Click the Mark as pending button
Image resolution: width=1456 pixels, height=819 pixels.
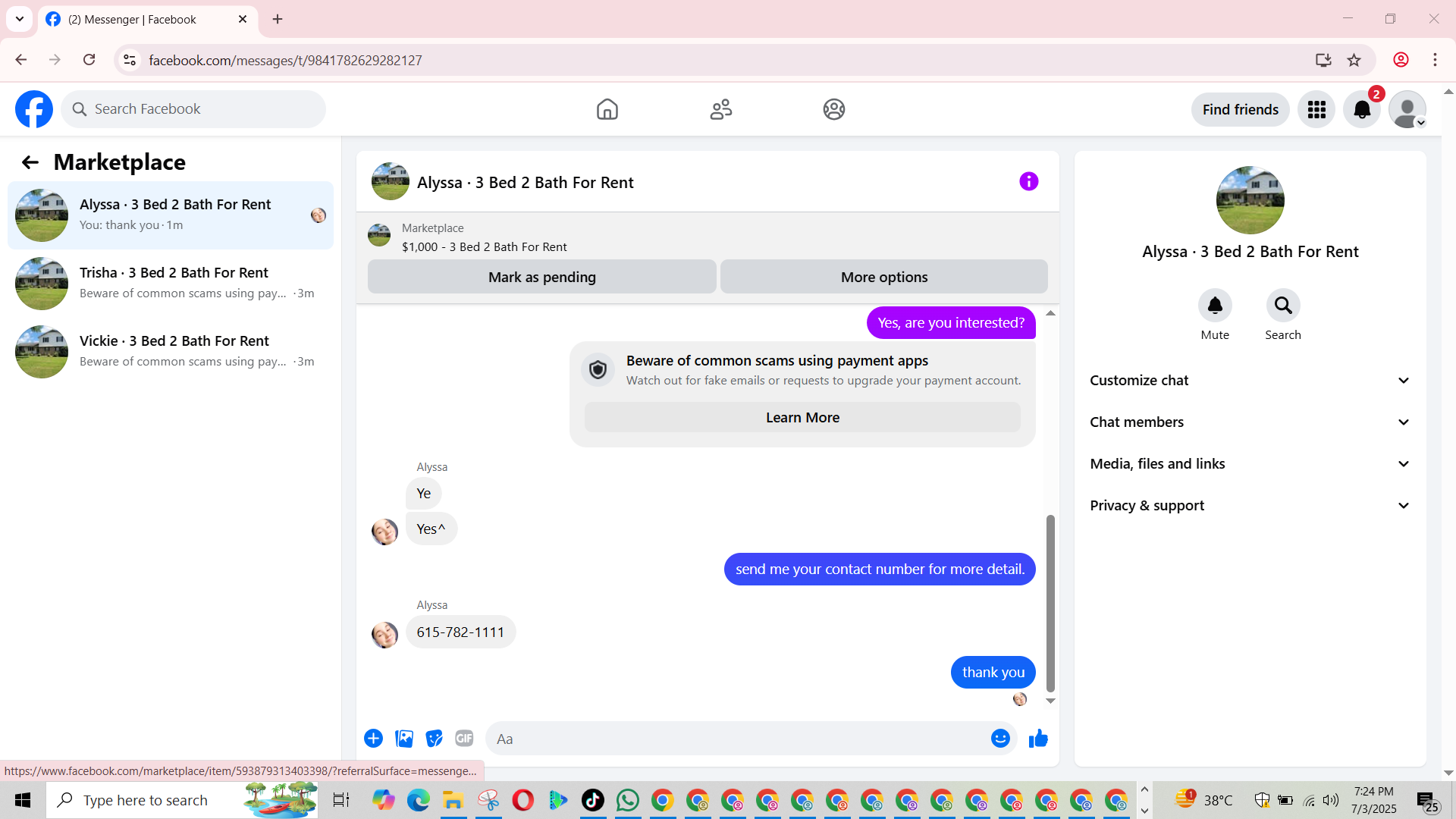pyautogui.click(x=541, y=278)
